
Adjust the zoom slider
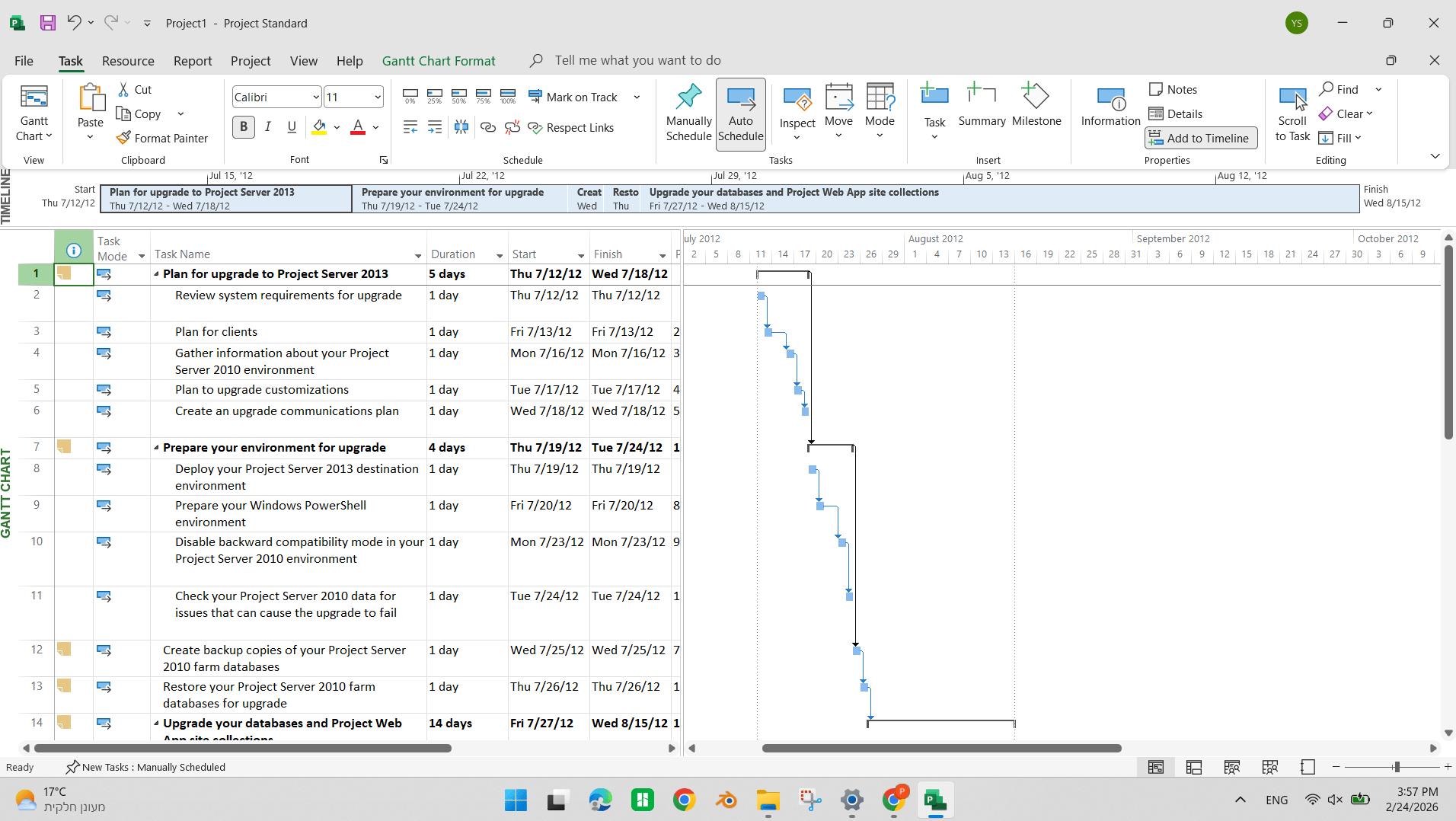(1396, 767)
